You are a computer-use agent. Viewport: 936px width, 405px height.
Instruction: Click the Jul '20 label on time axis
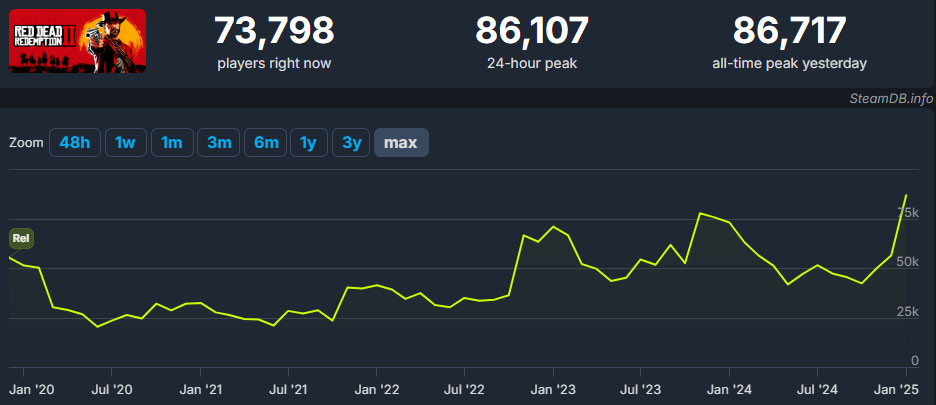[113, 390]
